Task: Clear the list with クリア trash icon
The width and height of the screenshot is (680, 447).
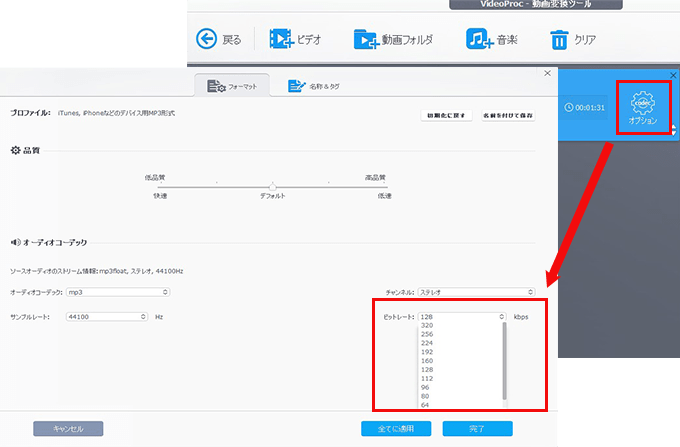Action: click(x=559, y=39)
